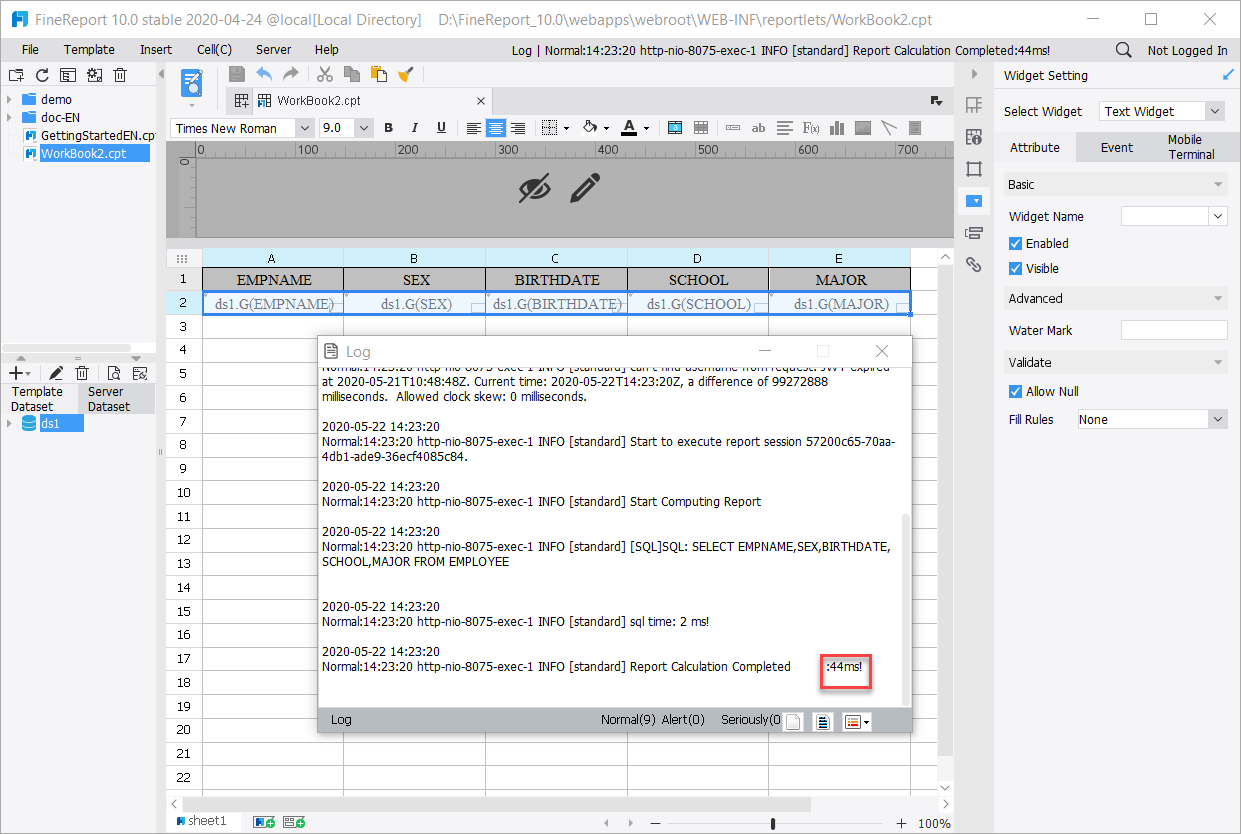
Task: Open the Cell(C) menu
Action: (x=214, y=50)
